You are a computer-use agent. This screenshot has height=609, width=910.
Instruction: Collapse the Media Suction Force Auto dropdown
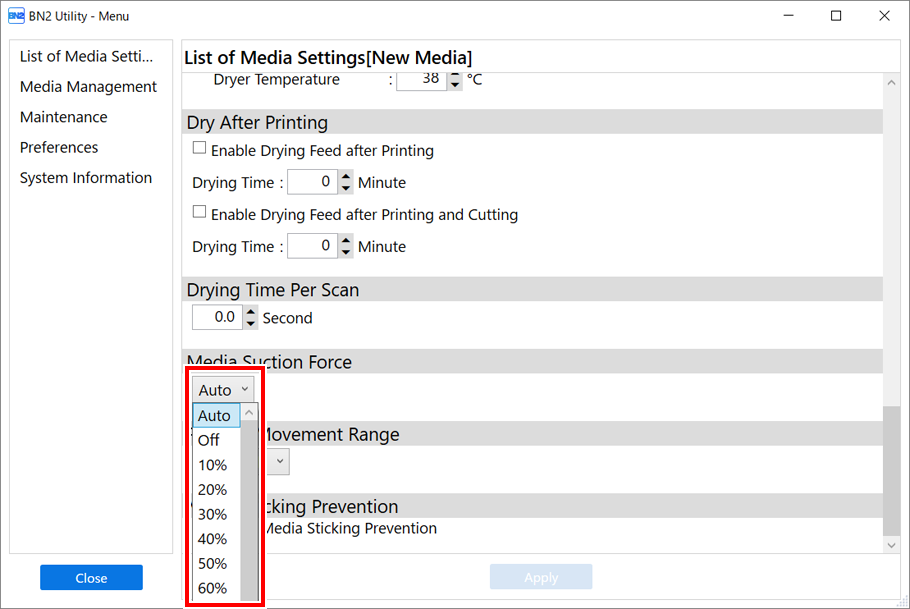point(224,390)
